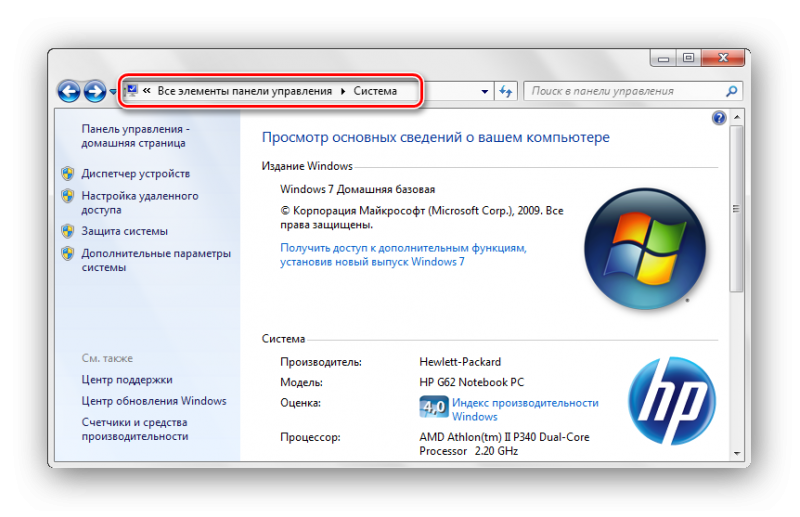This screenshot has height=517, width=800.
Task: Refresh the page with the refresh icon
Action: [x=506, y=92]
